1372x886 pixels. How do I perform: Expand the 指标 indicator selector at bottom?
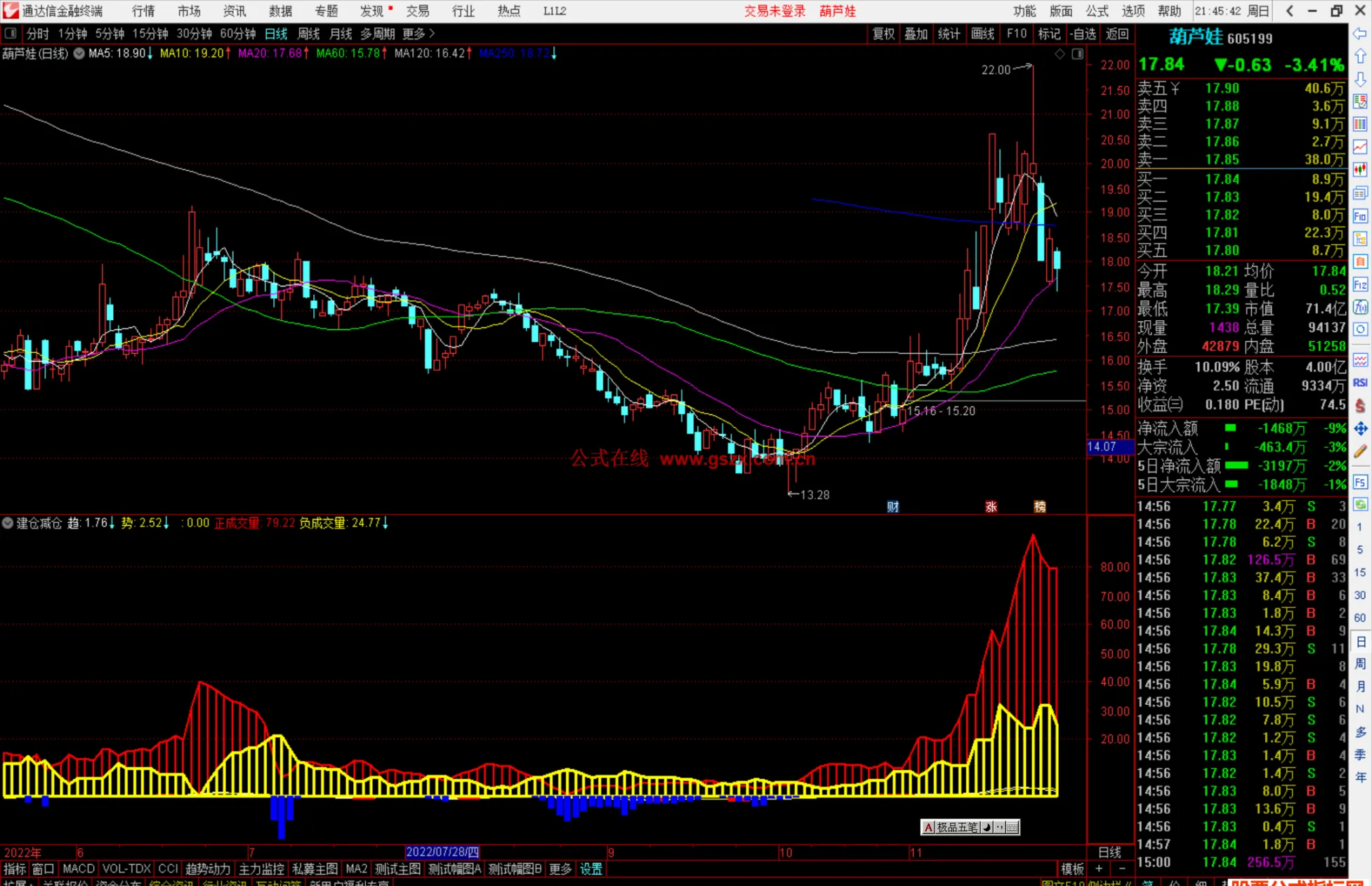click(14, 869)
